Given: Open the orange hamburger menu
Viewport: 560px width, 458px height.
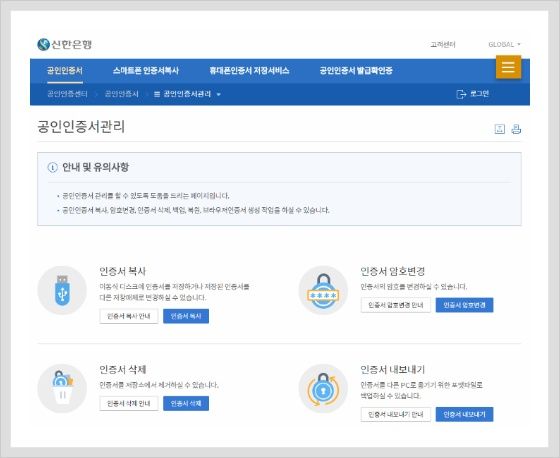Looking at the screenshot, I should (x=508, y=67).
